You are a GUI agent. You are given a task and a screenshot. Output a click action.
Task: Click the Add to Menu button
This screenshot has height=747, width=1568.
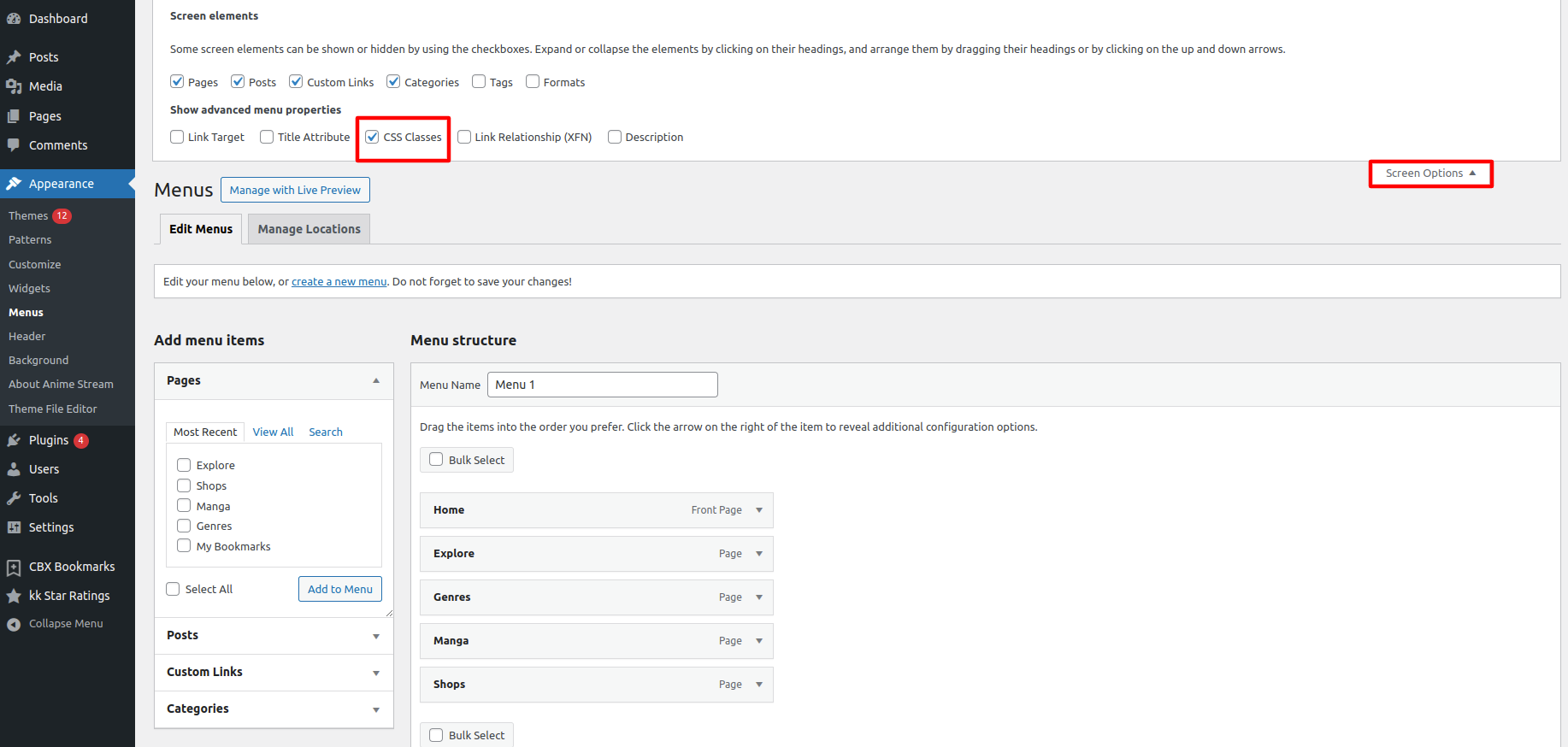(x=339, y=589)
